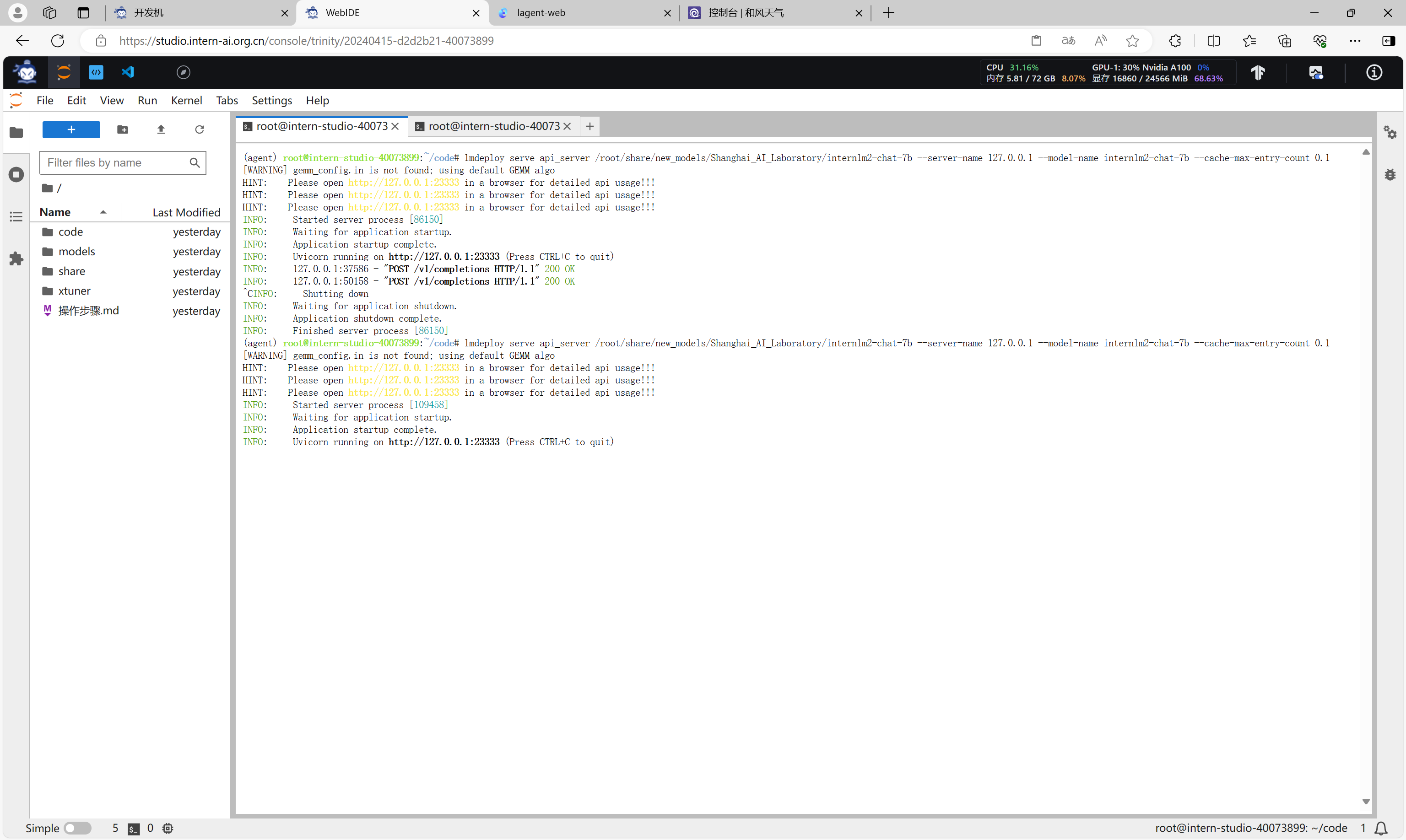
Task: Open the browser Favorites list icon
Action: click(1249, 41)
